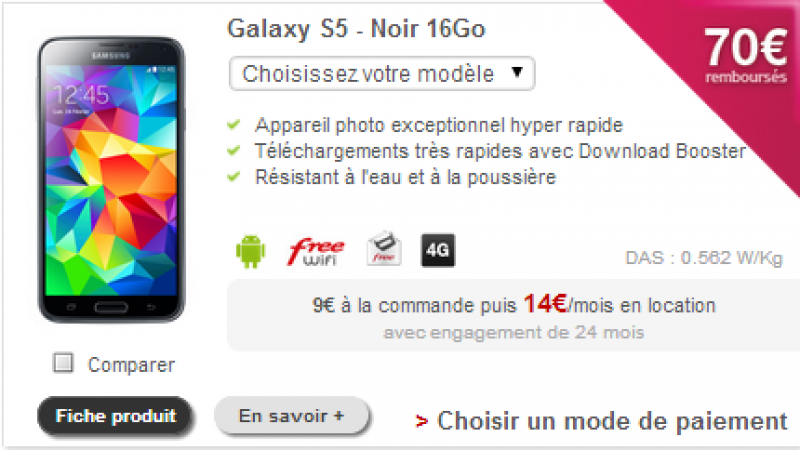Click the Free WiFi logo icon

point(315,252)
